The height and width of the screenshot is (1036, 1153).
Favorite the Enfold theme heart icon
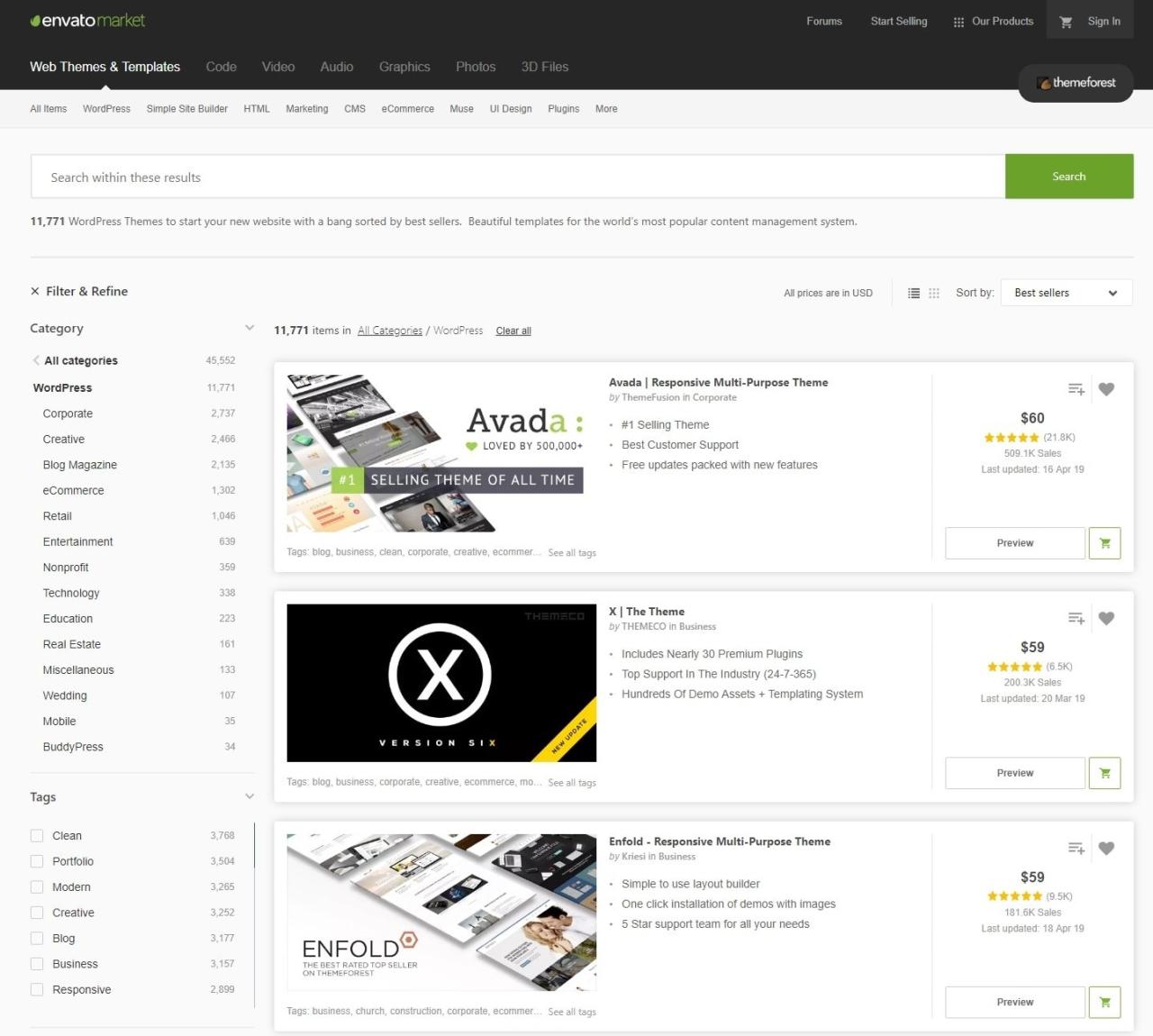click(1106, 848)
